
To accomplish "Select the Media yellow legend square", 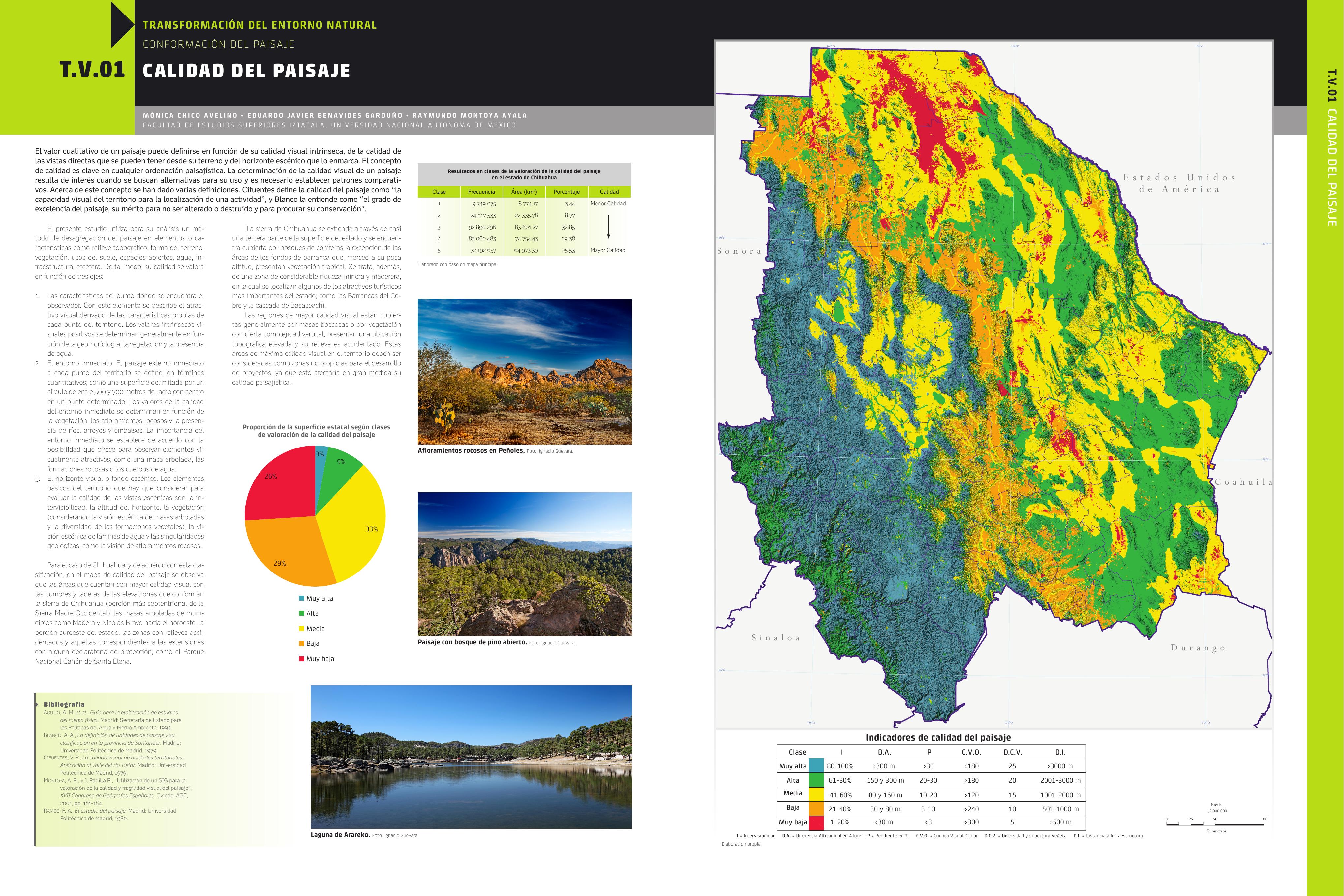I will click(302, 629).
